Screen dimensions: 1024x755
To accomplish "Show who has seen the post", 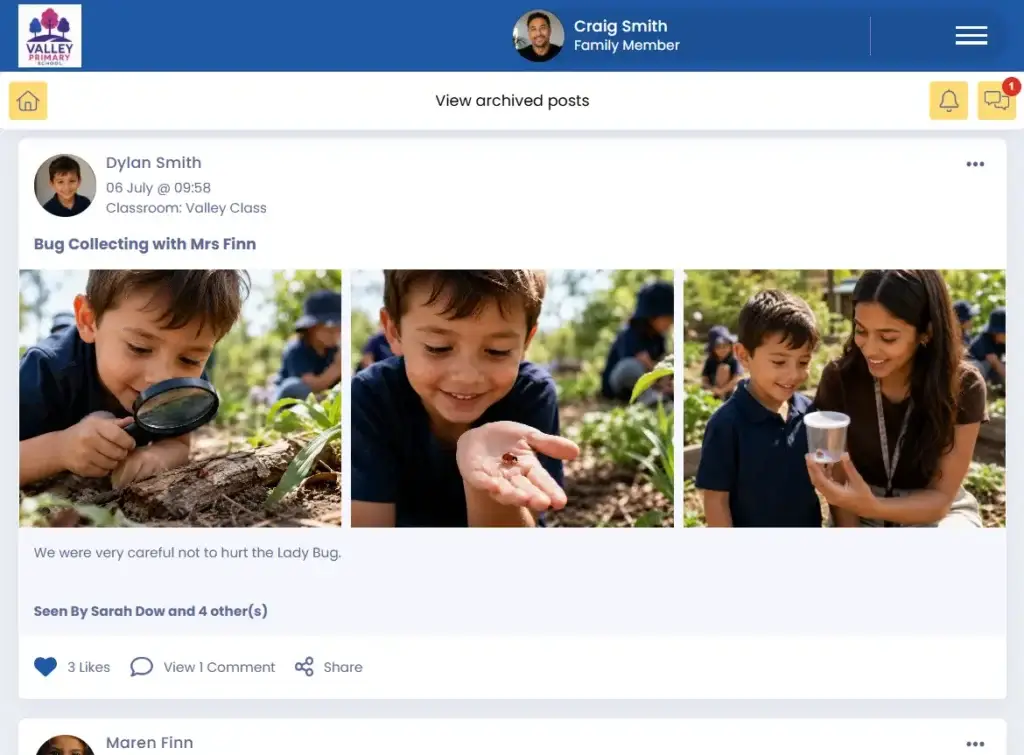I will 151,611.
